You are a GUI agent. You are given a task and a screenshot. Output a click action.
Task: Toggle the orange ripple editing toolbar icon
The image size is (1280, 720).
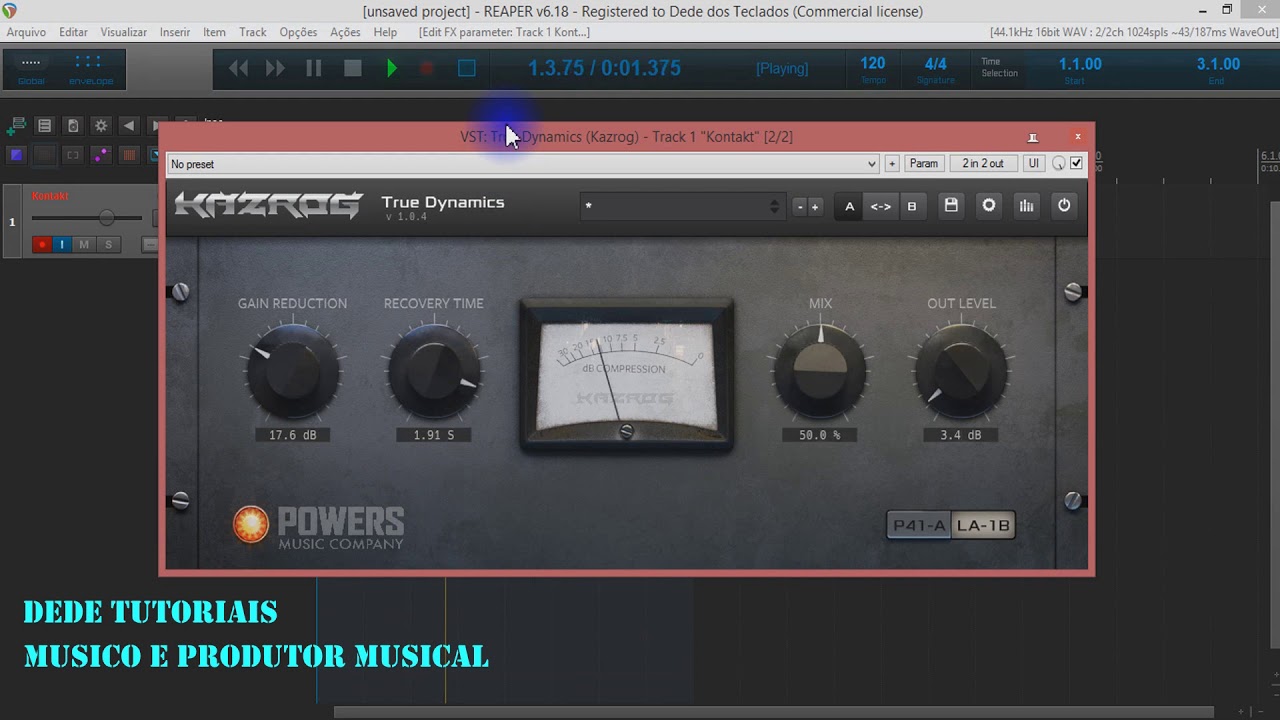point(128,154)
